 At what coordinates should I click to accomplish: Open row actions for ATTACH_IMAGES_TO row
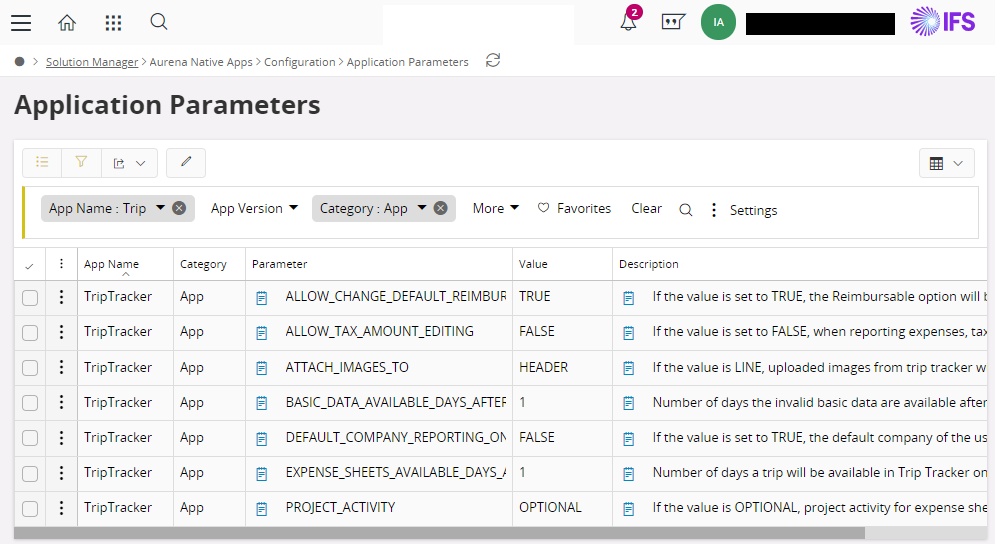tap(61, 367)
